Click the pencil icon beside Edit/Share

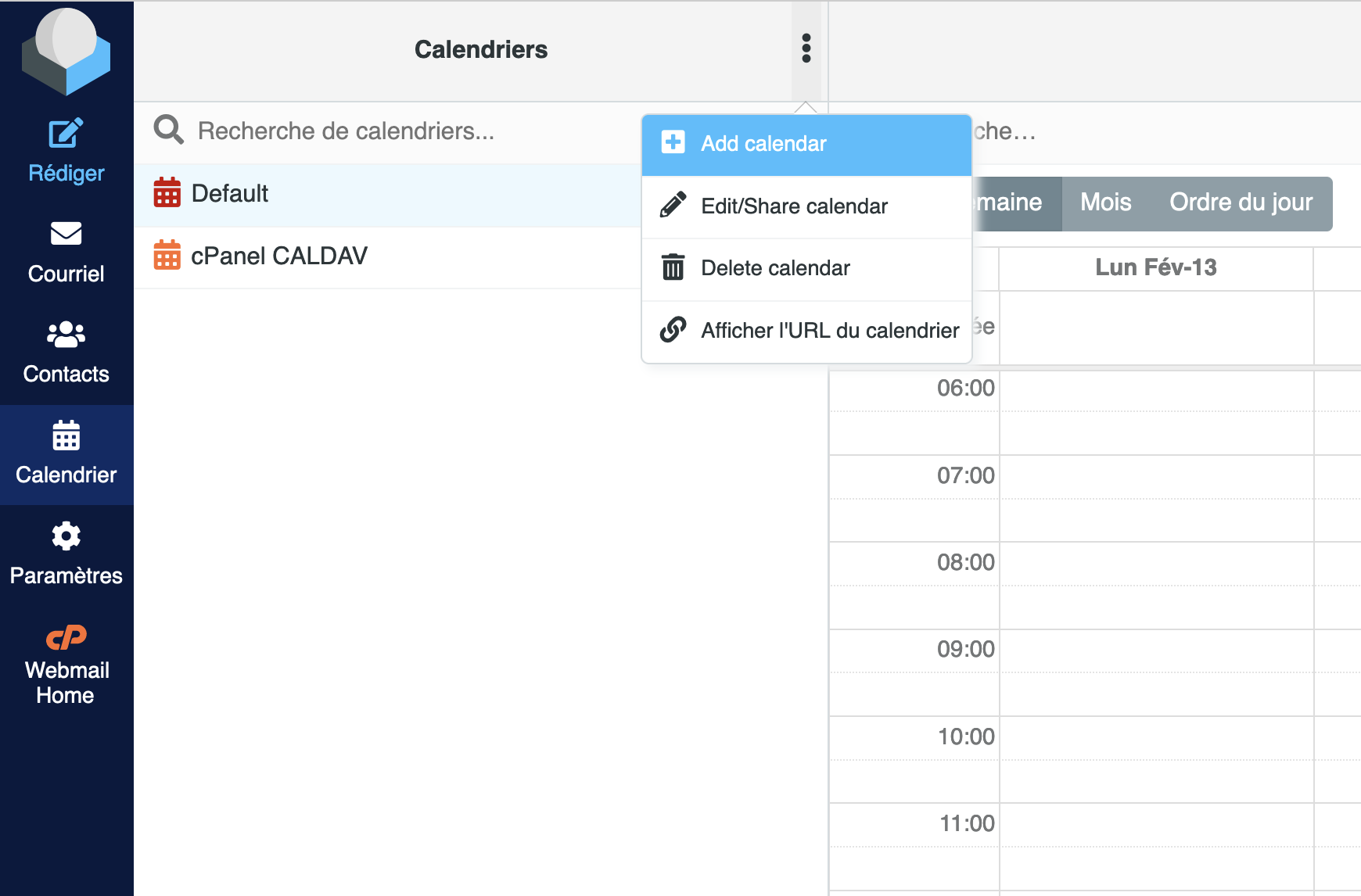coord(673,205)
